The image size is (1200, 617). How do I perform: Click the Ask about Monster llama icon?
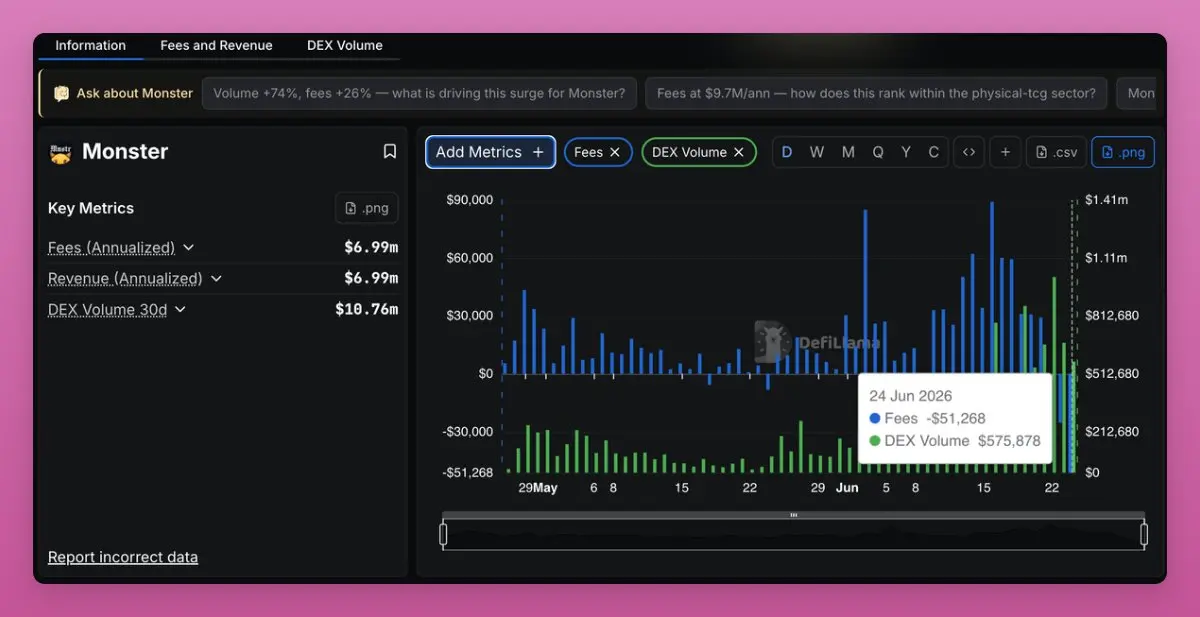coord(62,93)
